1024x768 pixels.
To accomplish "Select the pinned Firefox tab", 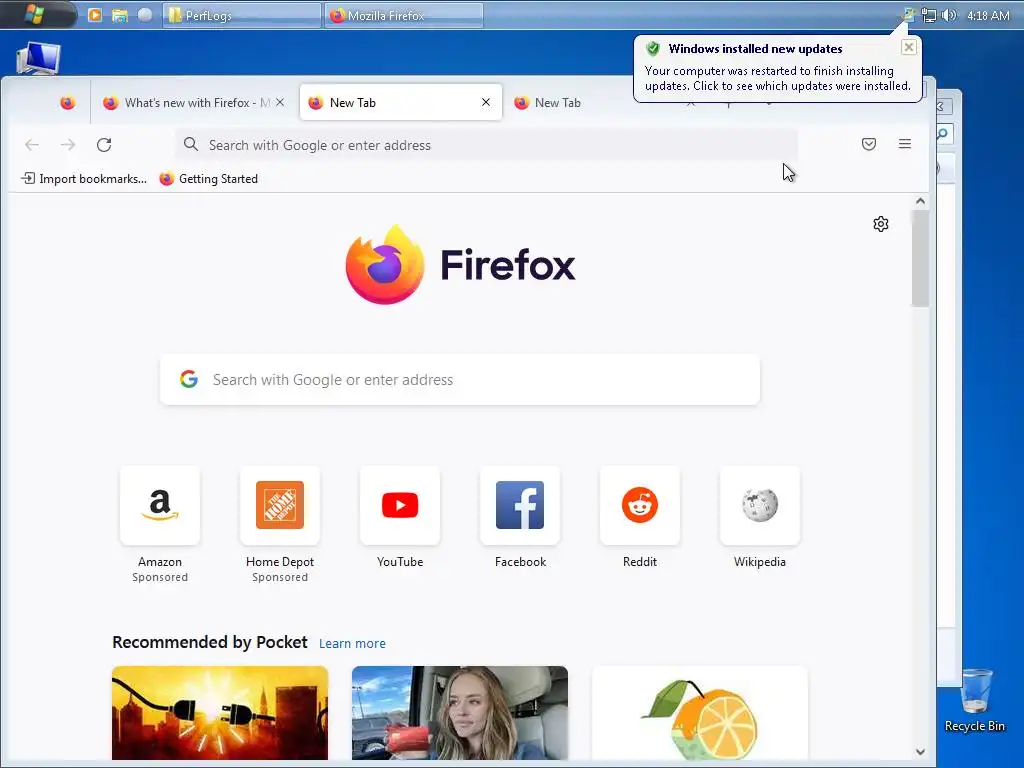I will pos(67,103).
